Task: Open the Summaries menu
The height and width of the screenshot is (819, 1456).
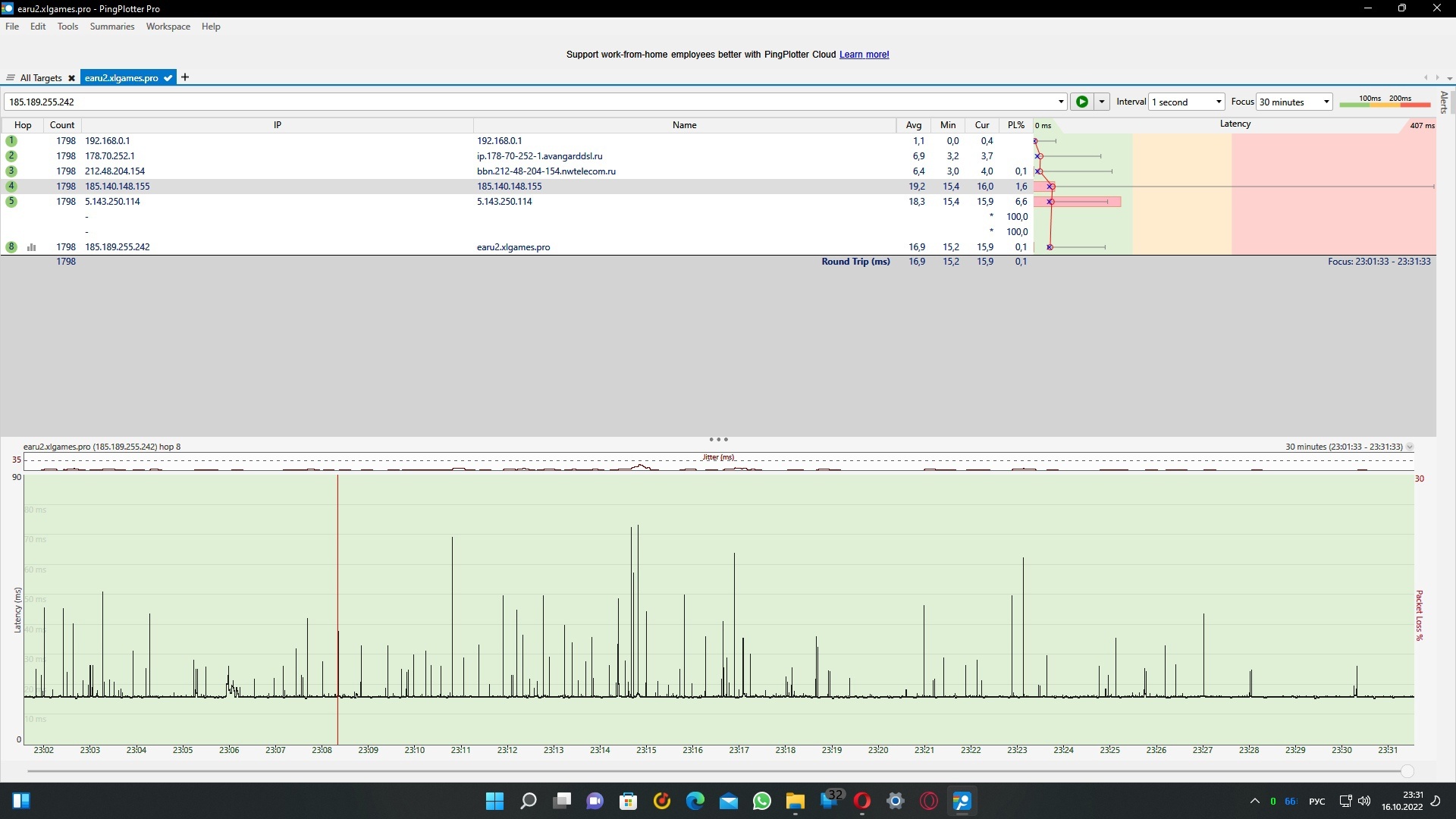Action: (112, 27)
